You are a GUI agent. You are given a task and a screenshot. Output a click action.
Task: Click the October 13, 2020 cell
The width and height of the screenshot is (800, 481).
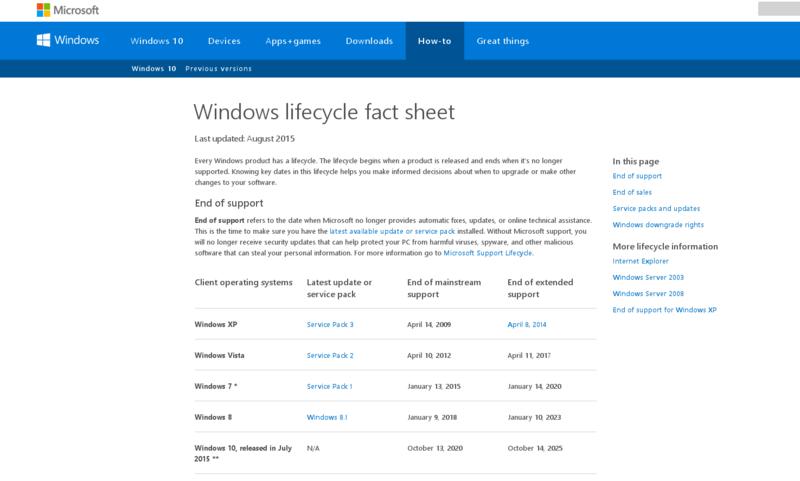pos(435,448)
